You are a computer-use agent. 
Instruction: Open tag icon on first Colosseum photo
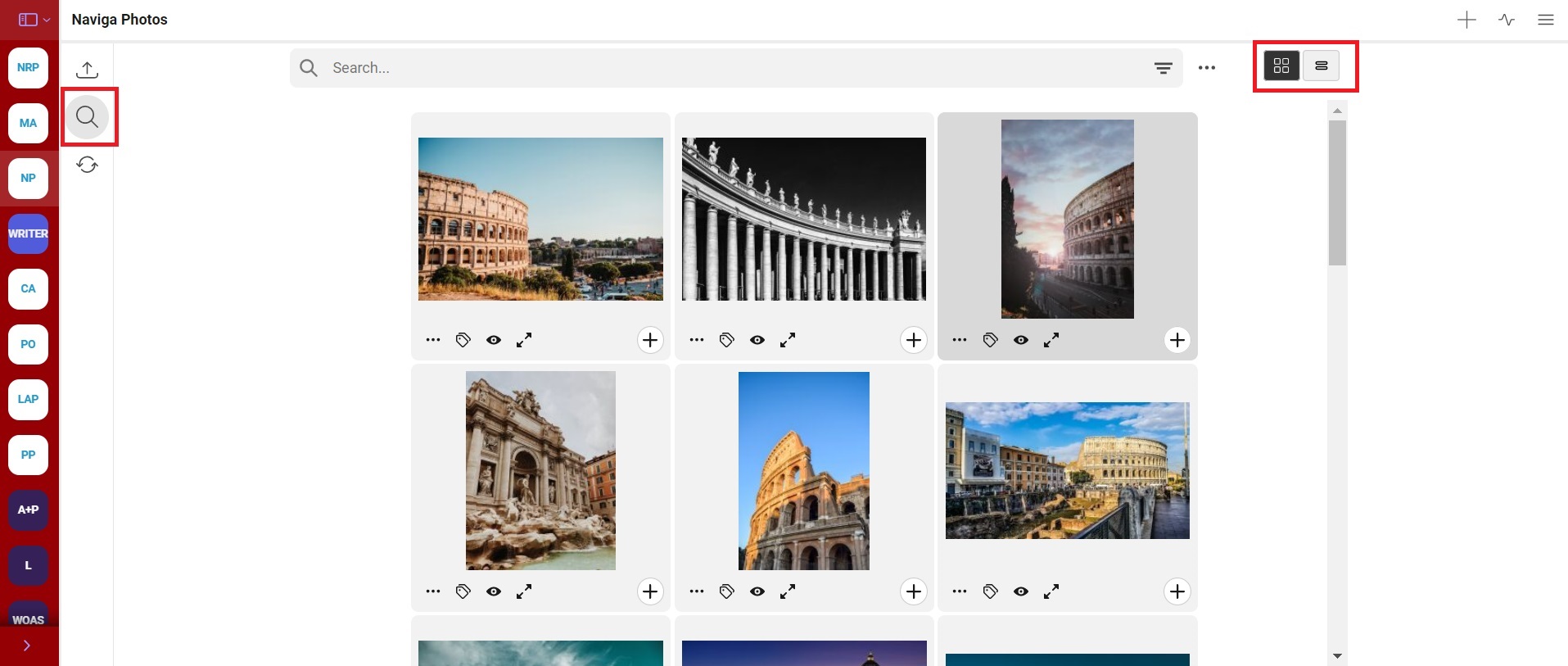[x=463, y=340]
